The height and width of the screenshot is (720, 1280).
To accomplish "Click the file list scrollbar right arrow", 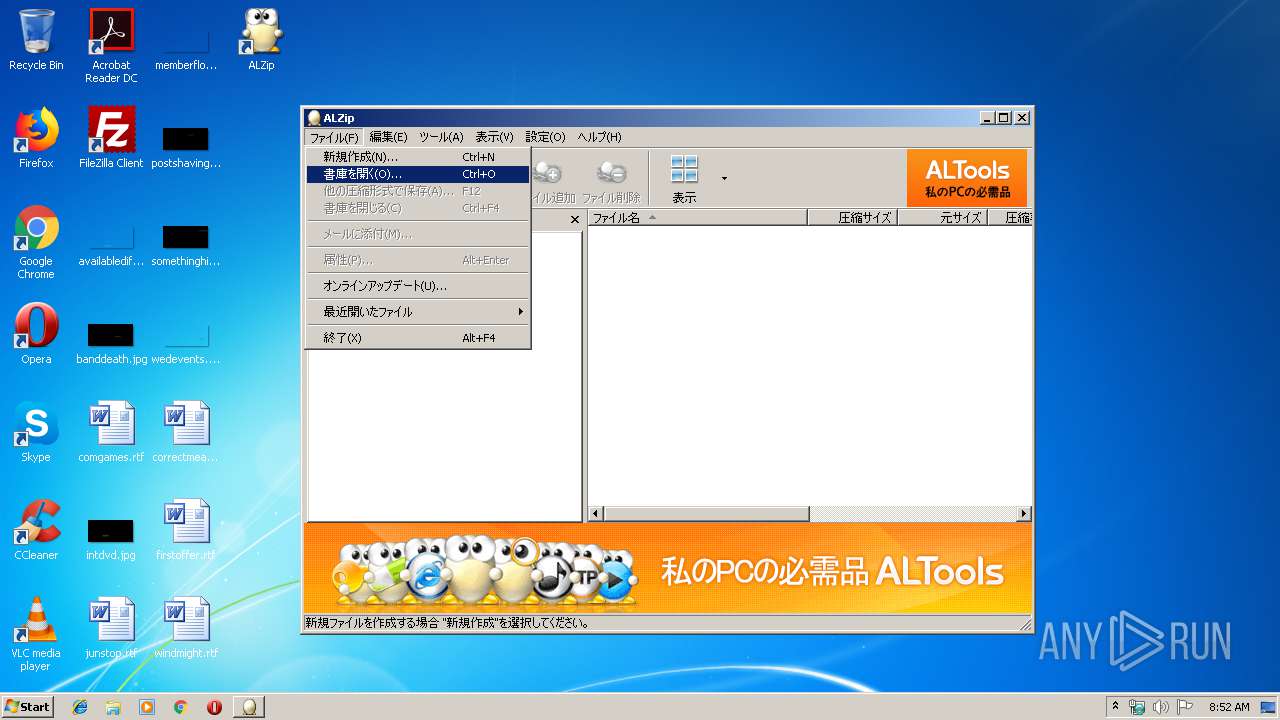I will coord(1023,514).
